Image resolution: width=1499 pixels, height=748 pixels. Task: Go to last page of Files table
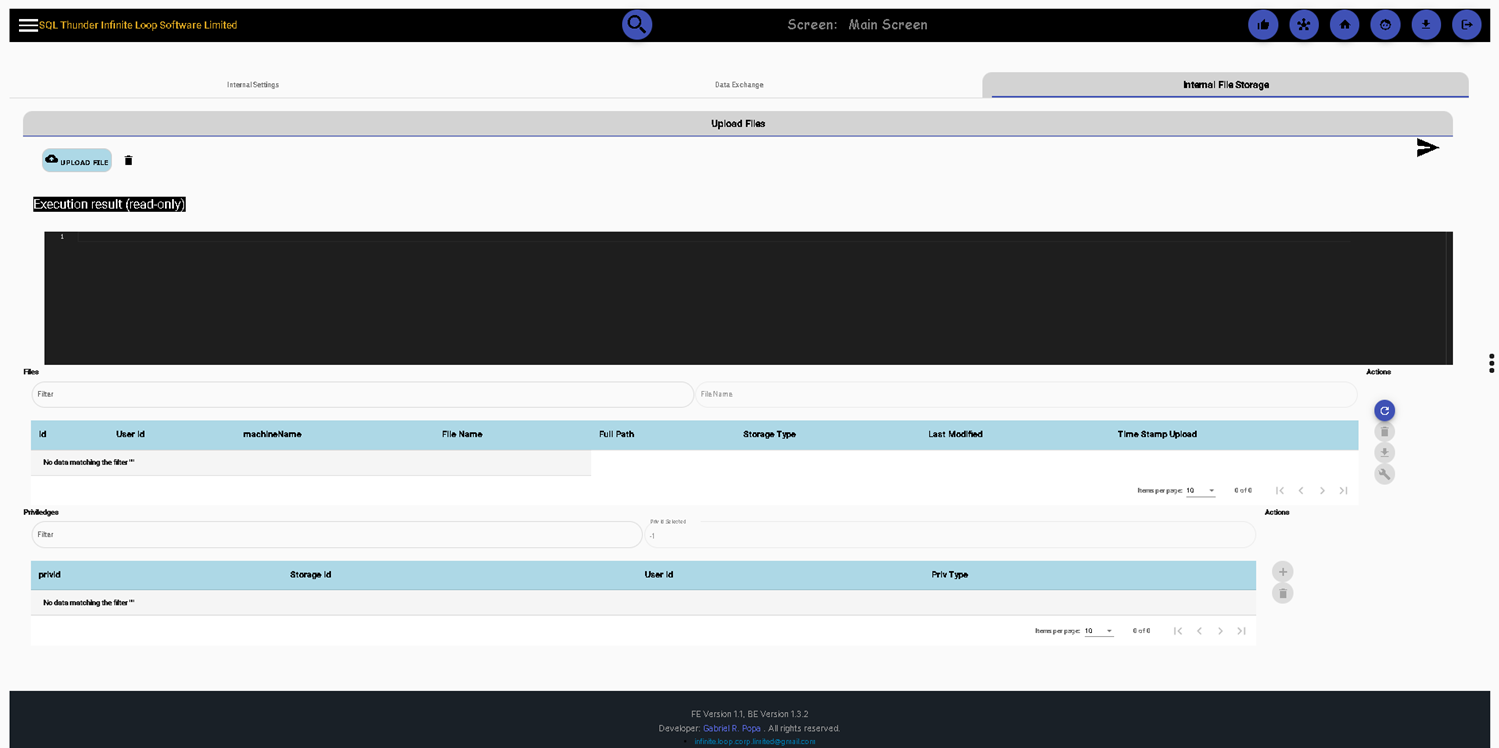[1343, 490]
